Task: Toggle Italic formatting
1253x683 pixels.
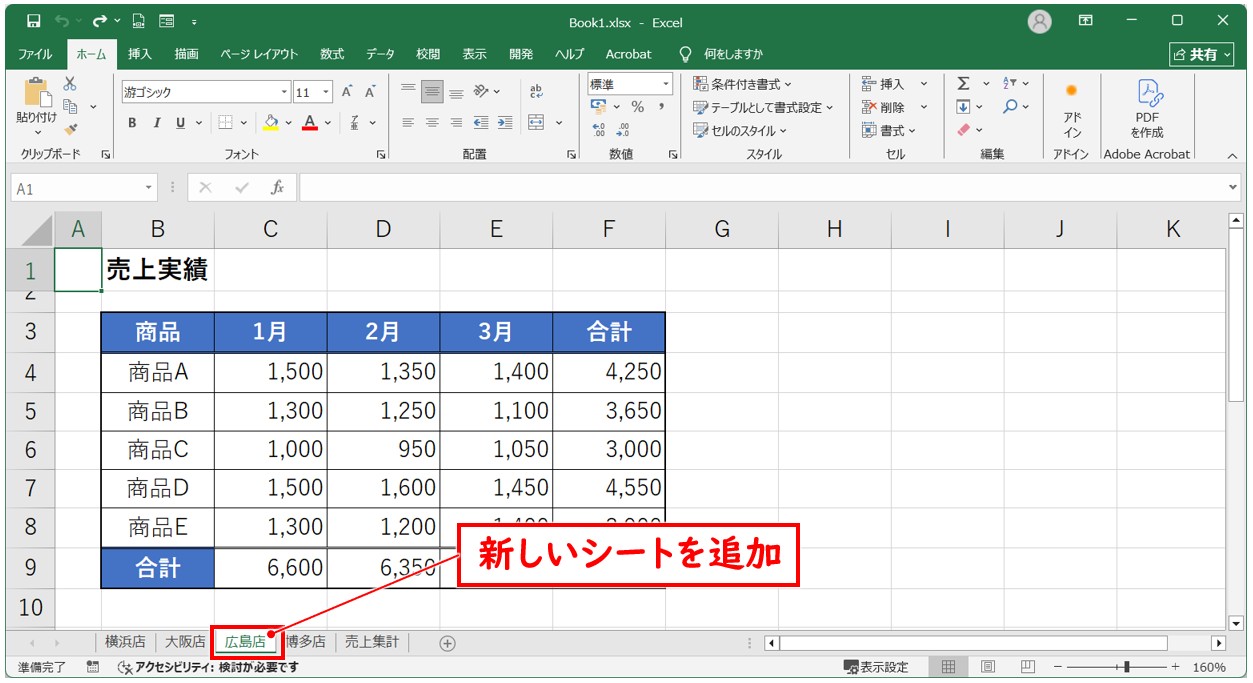Action: coord(156,123)
